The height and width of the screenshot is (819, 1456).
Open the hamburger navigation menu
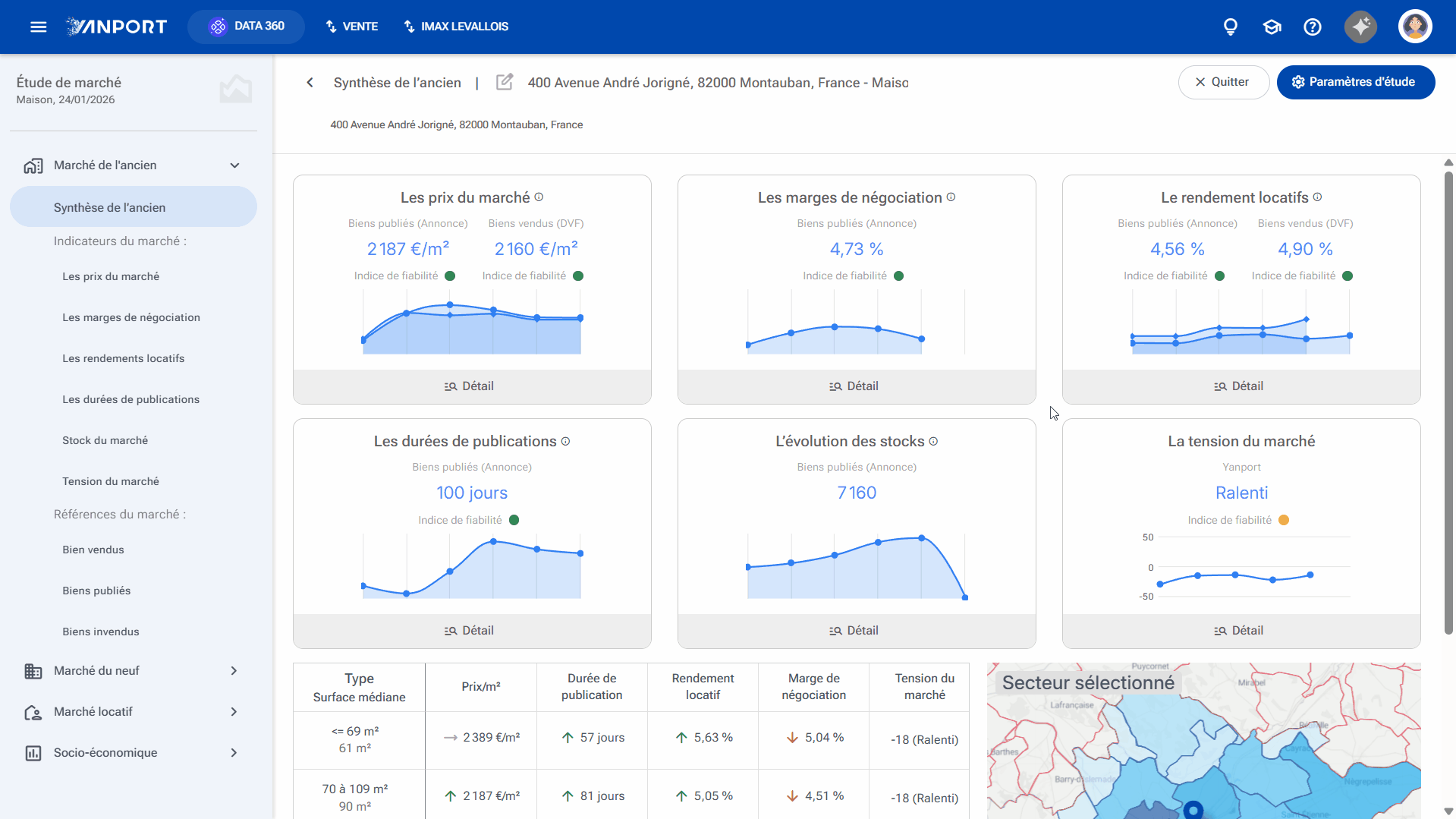click(x=38, y=27)
